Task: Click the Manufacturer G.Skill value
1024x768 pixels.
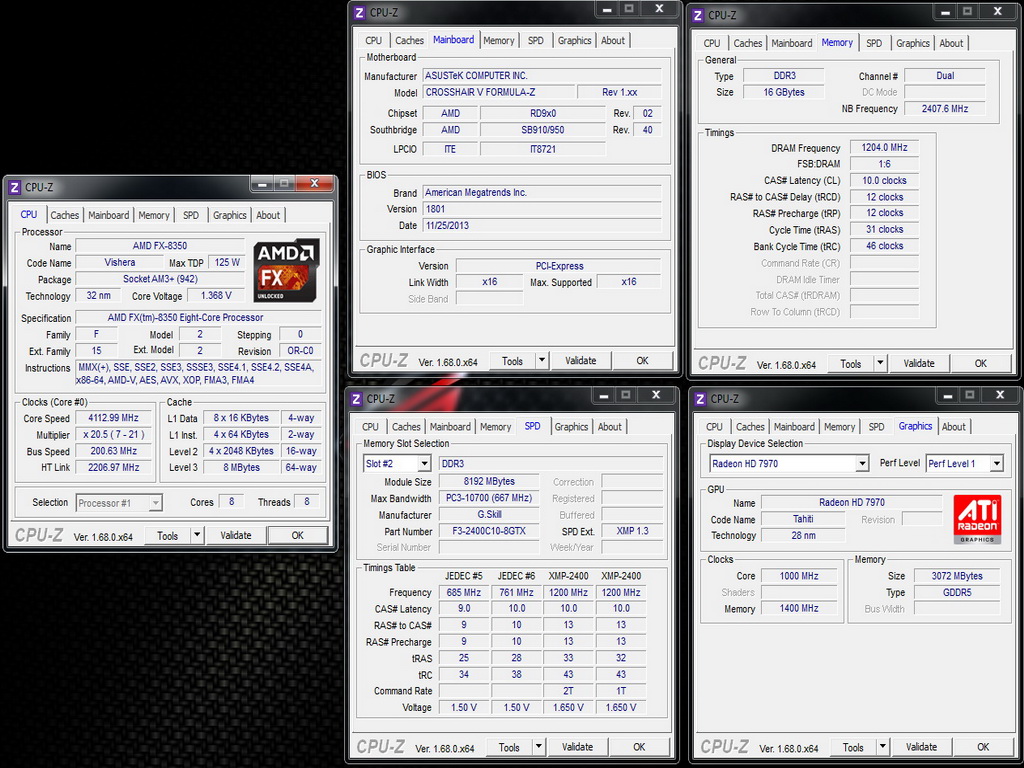Action: [x=489, y=515]
